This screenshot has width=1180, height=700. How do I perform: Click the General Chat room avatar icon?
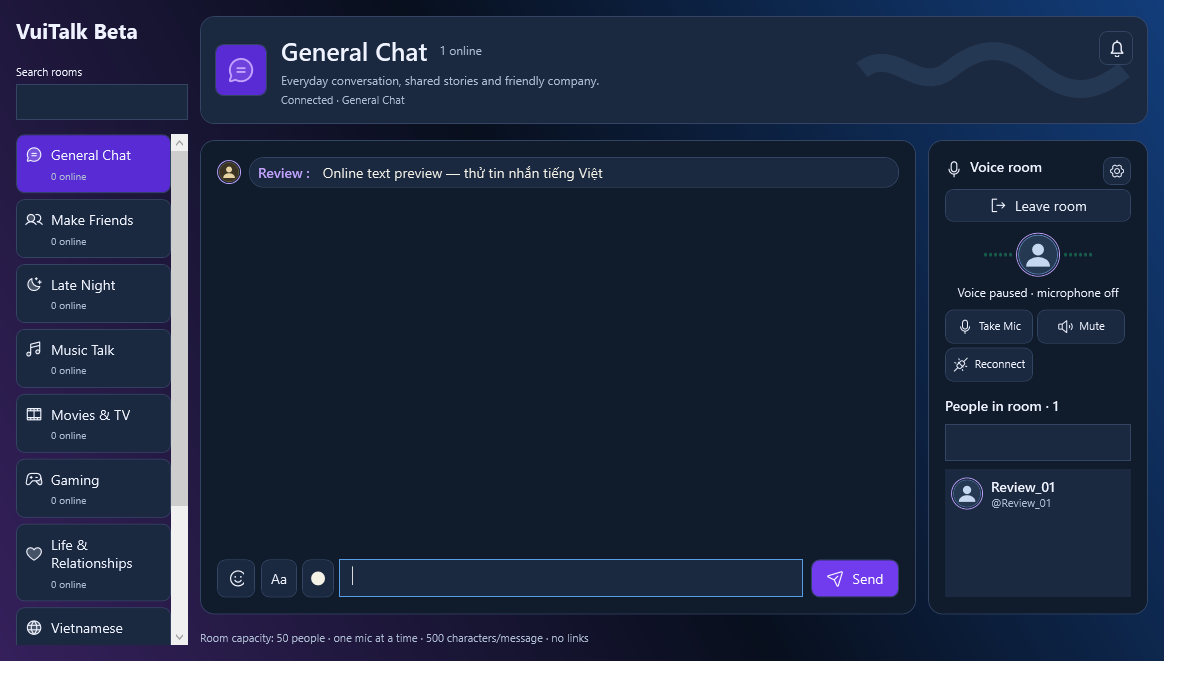[241, 70]
